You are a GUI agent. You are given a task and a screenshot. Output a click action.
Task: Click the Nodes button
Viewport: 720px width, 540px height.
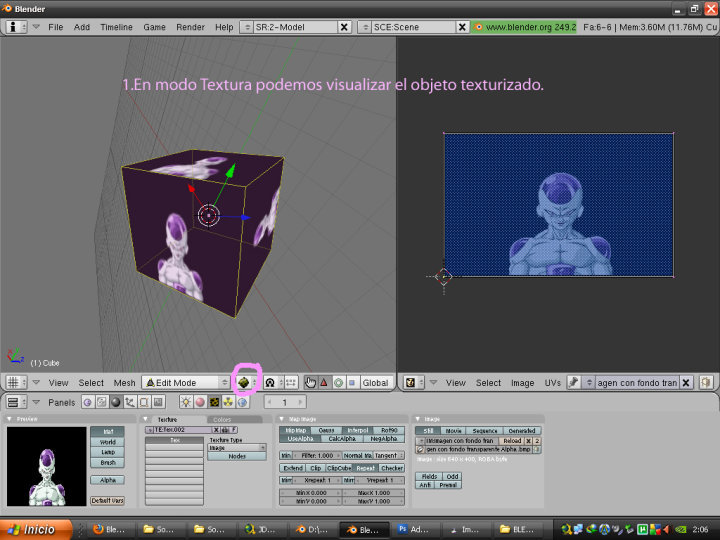[x=237, y=456]
